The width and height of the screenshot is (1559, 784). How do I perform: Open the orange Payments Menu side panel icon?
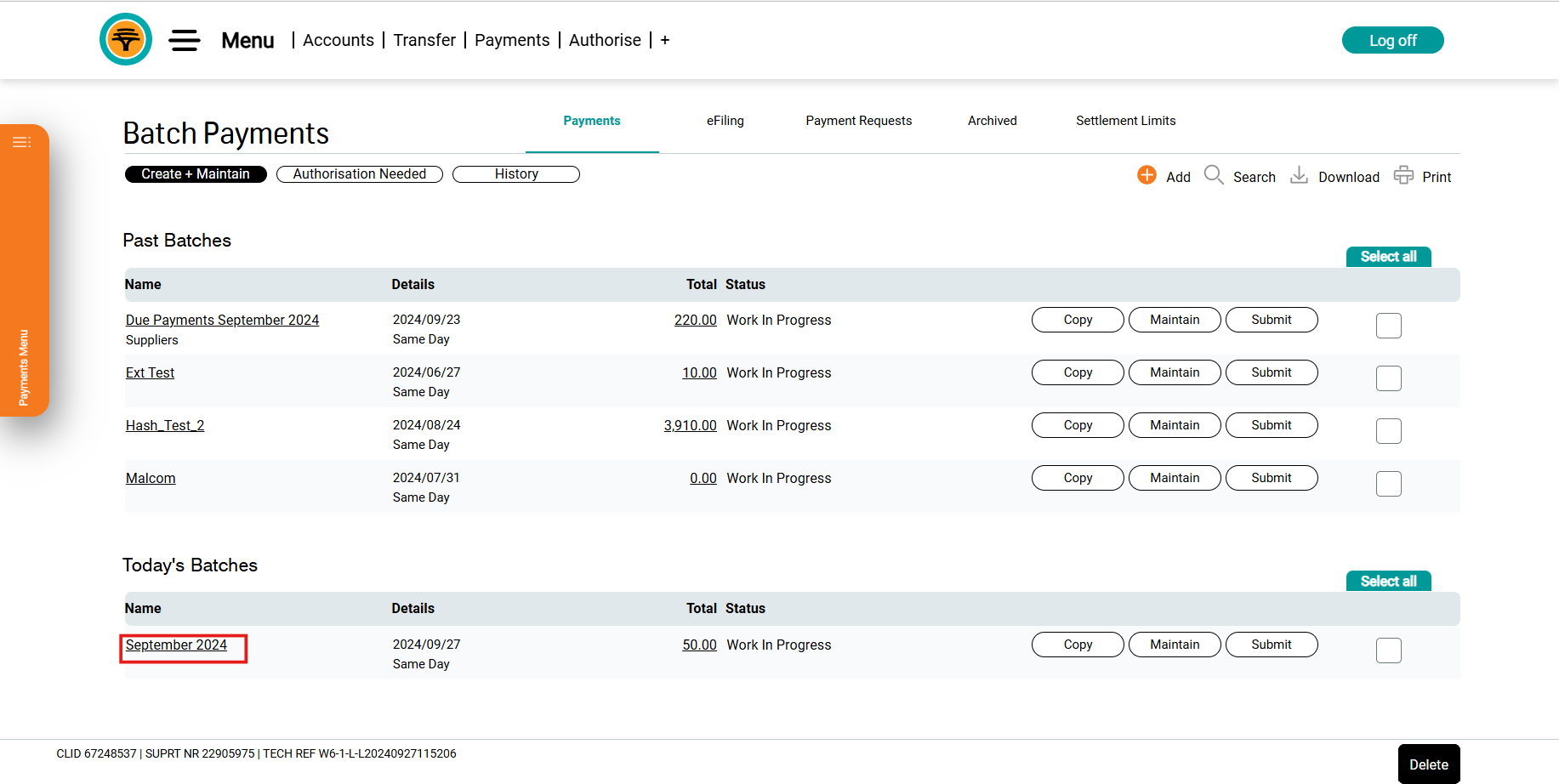click(22, 142)
